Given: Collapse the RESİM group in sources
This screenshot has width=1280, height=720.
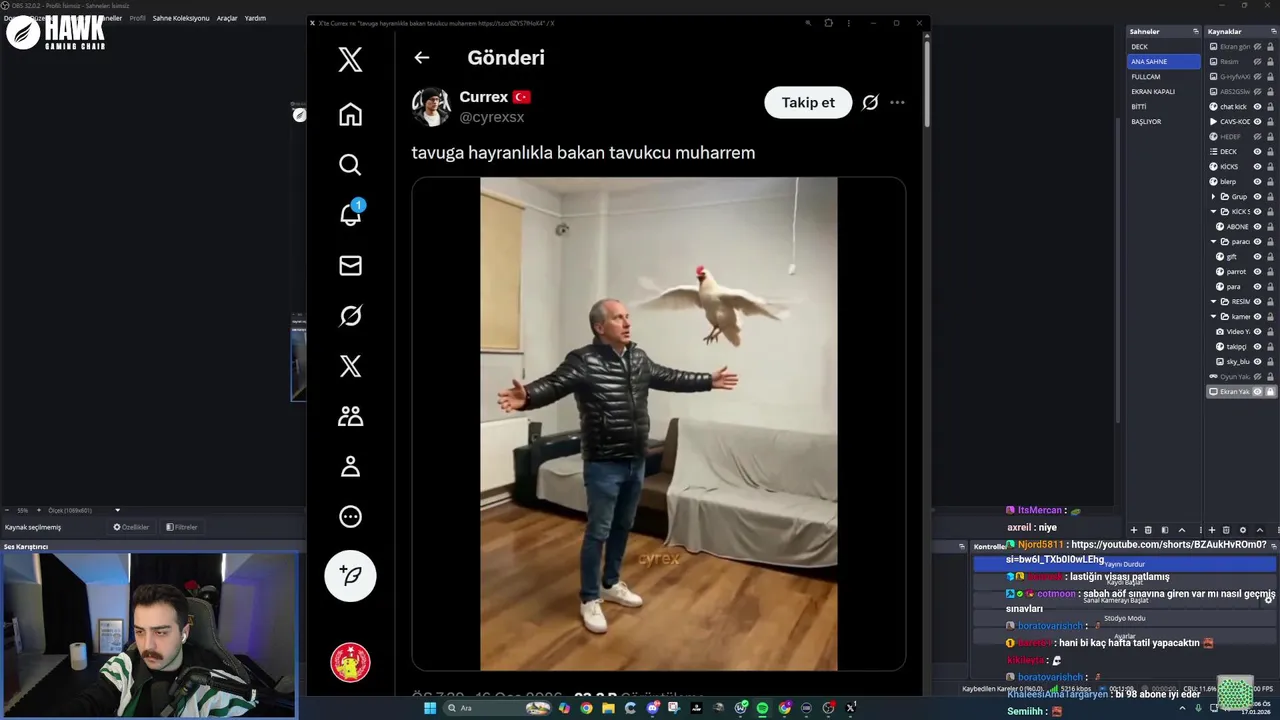Looking at the screenshot, I should [1213, 302].
